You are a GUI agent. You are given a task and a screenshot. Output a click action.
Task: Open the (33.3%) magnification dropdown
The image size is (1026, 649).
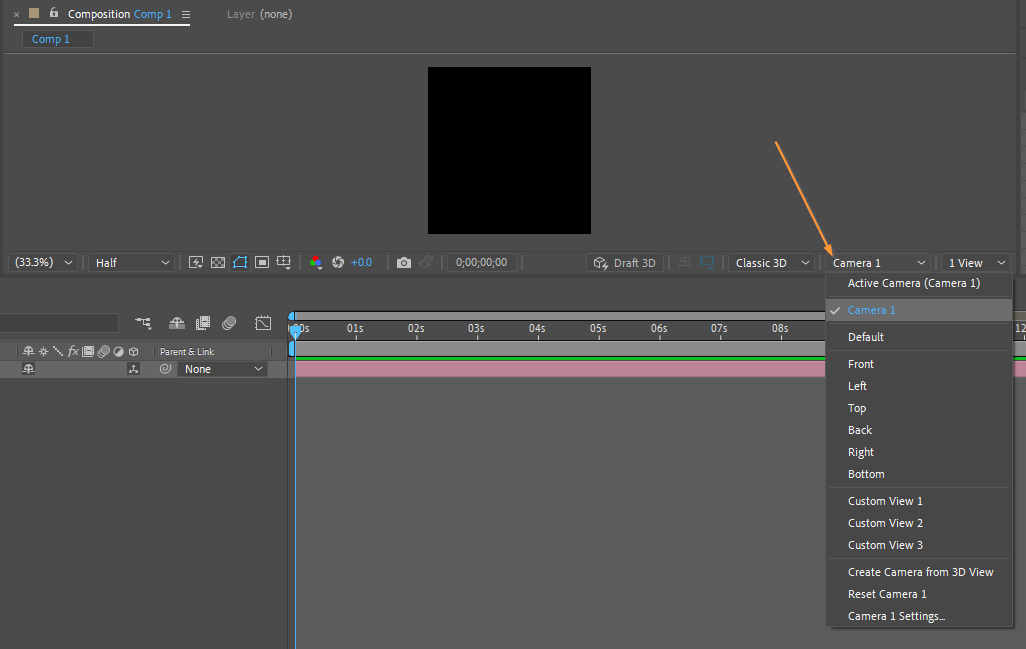(43, 262)
